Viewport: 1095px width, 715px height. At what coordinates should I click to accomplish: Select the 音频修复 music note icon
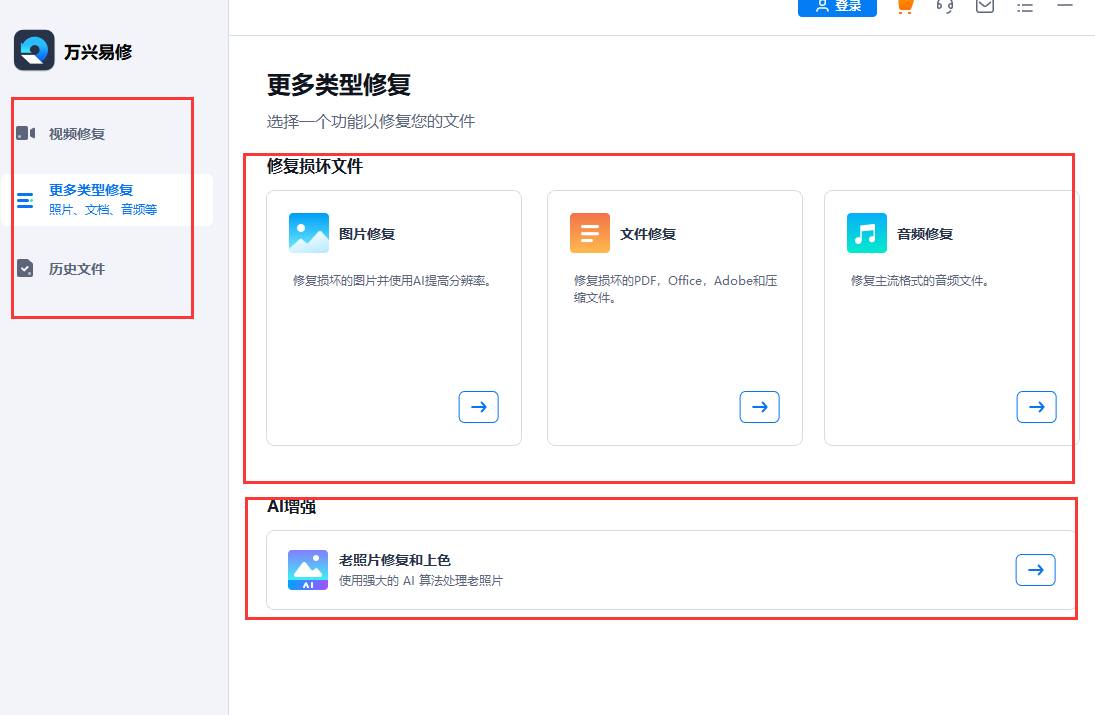pyautogui.click(x=866, y=232)
